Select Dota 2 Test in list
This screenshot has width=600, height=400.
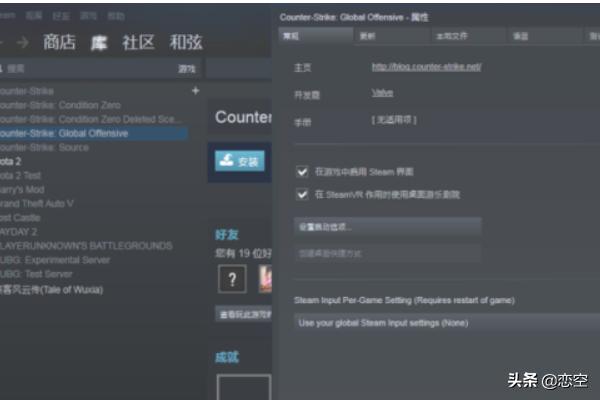pos(20,176)
